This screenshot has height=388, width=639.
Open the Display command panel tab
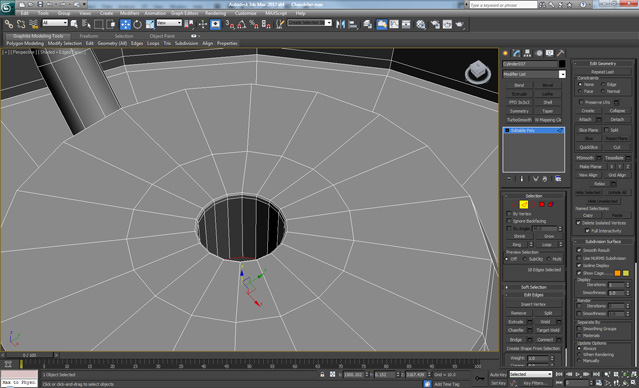550,53
